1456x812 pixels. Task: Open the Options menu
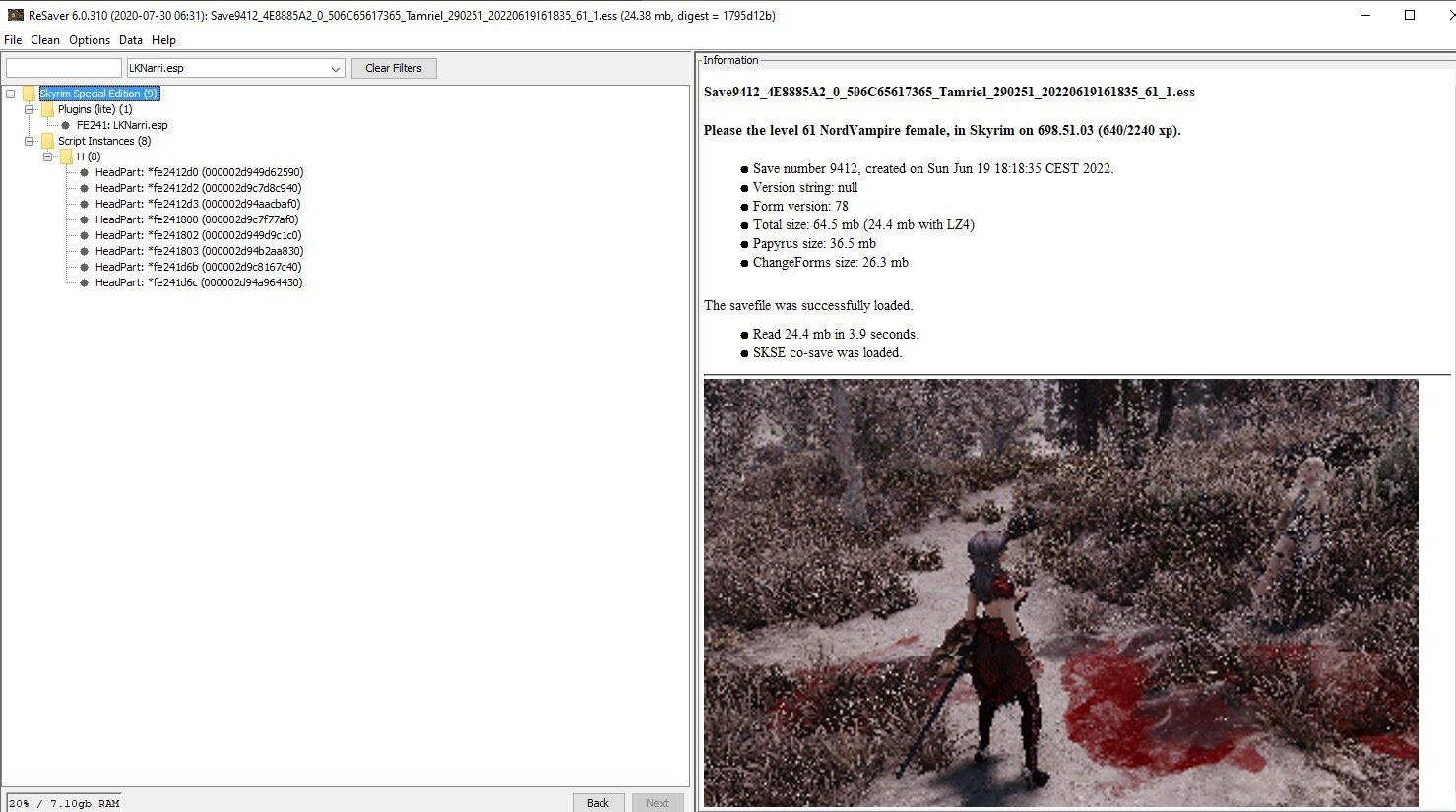click(90, 40)
